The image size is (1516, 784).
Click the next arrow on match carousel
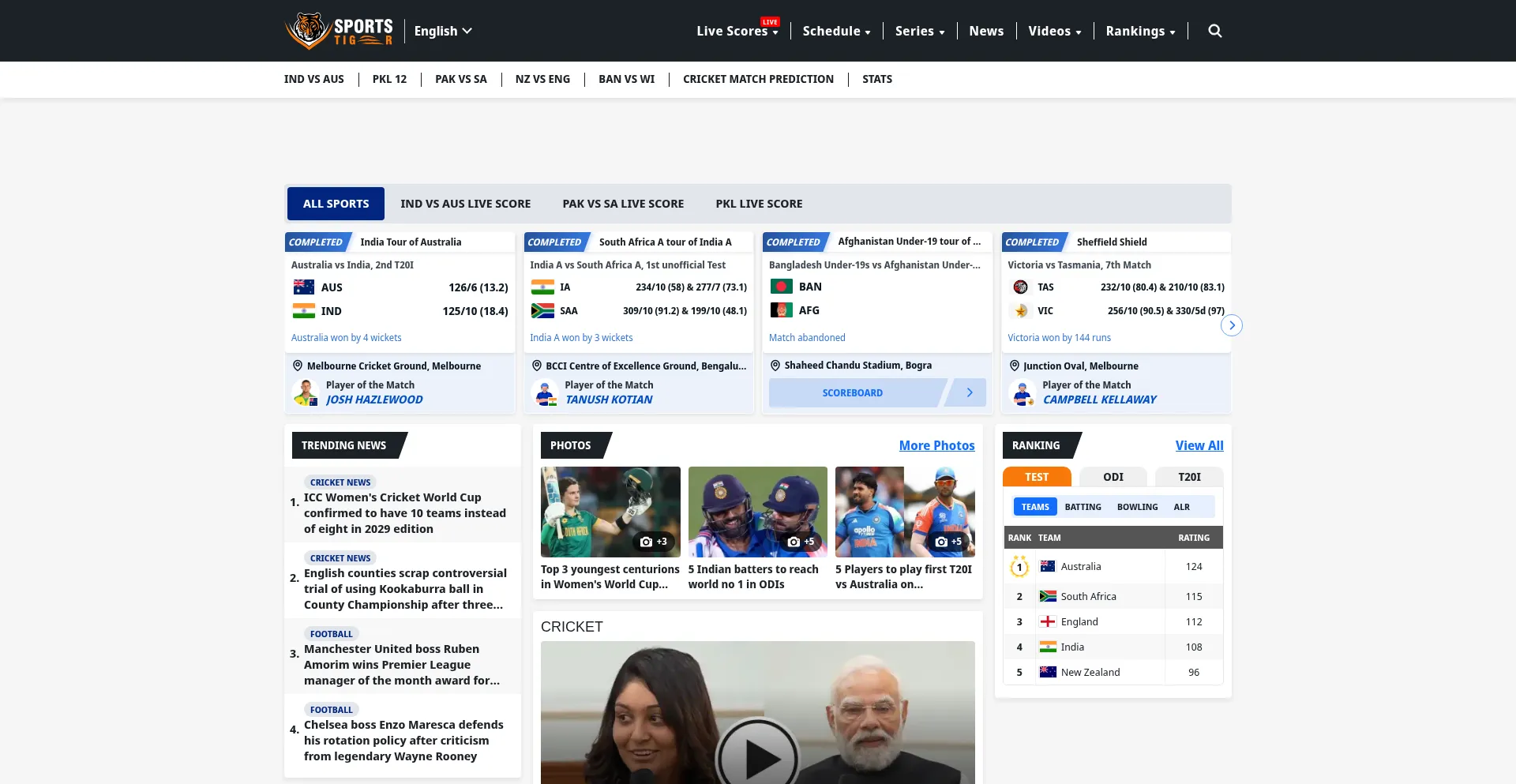(1231, 325)
